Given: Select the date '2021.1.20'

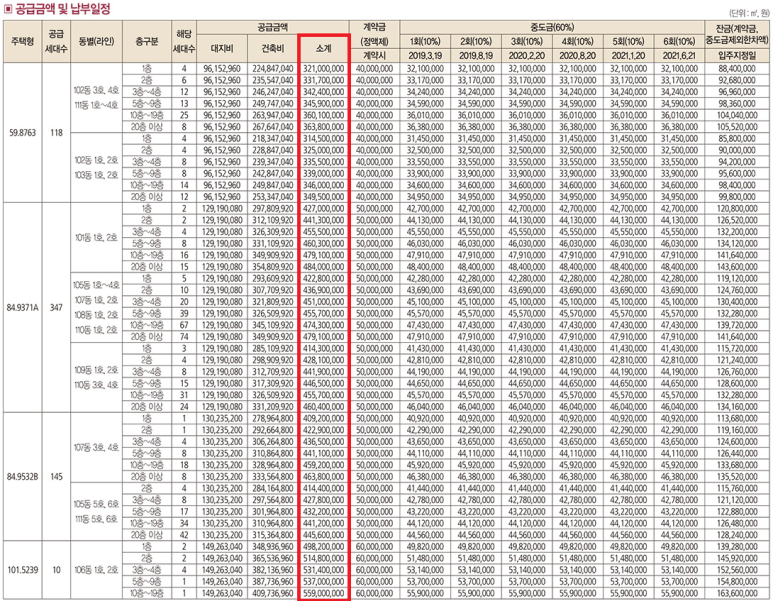Looking at the screenshot, I should (x=628, y=56).
